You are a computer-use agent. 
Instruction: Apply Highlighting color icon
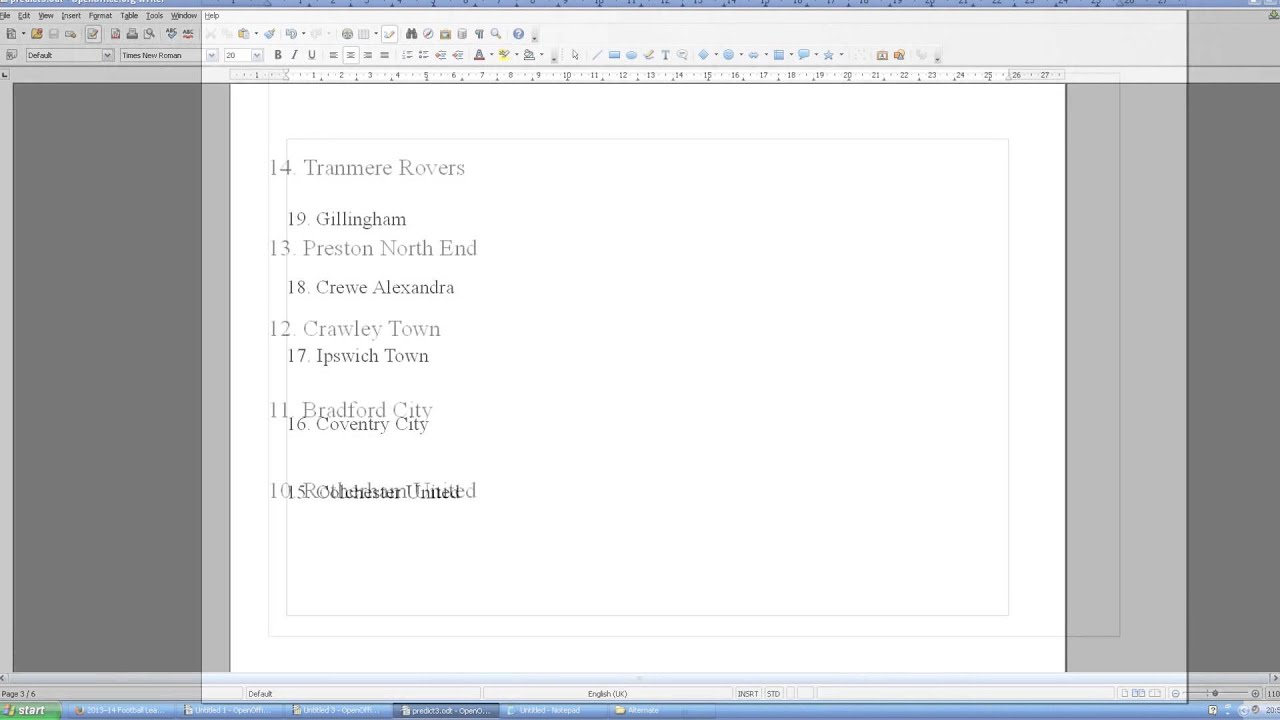504,55
